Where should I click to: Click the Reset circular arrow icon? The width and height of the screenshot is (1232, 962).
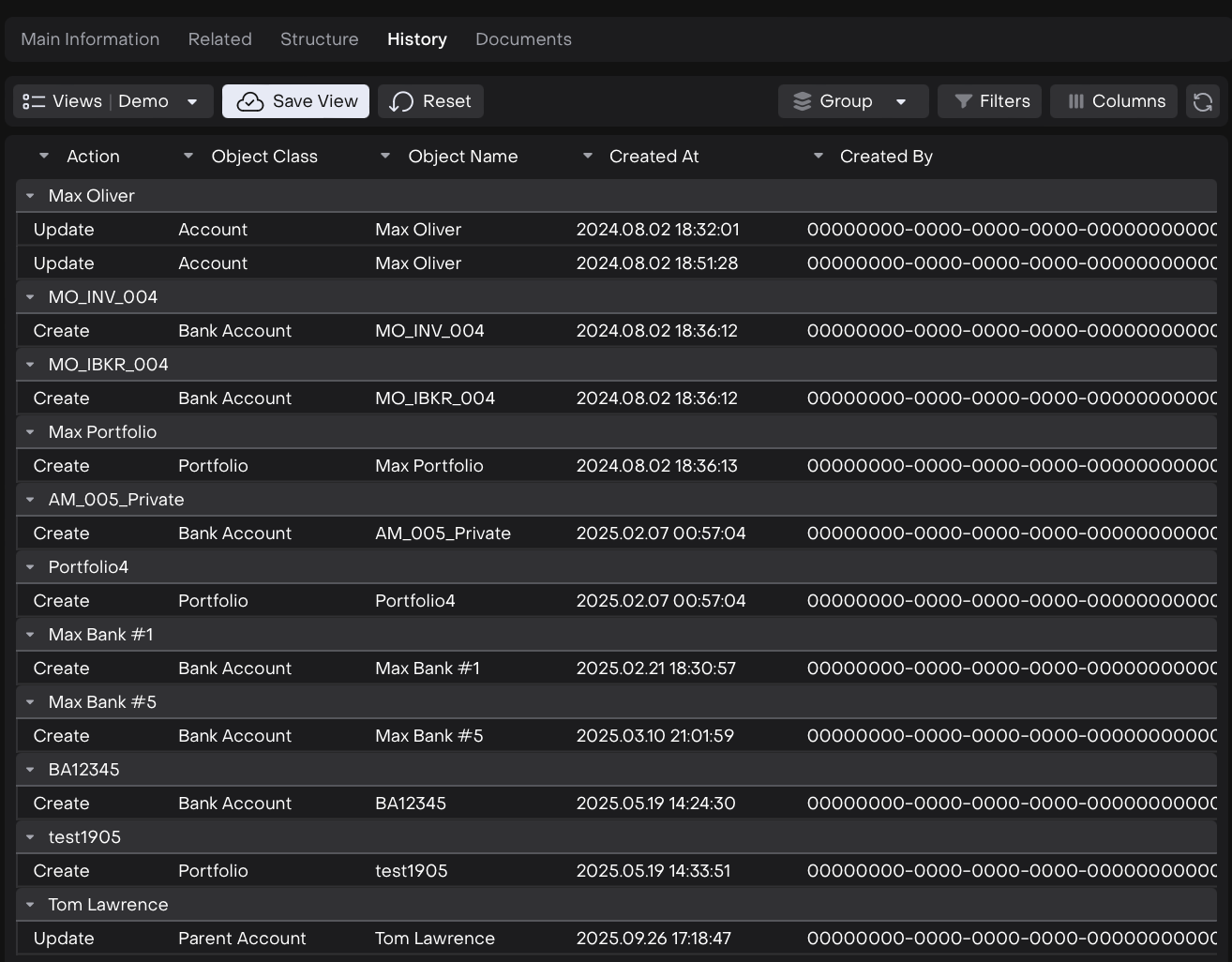401,101
